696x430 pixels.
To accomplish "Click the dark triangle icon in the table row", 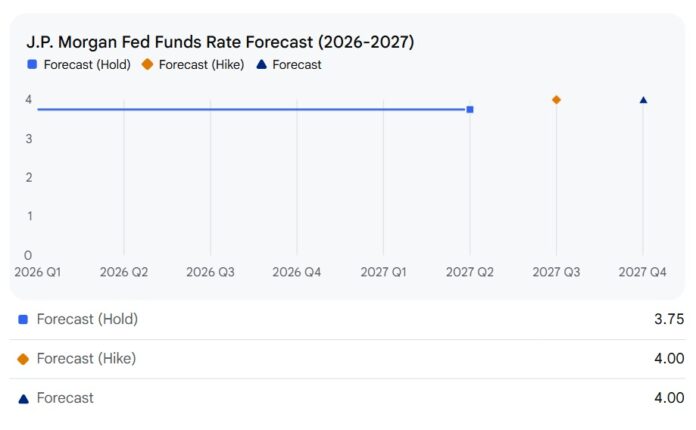I will click(23, 398).
